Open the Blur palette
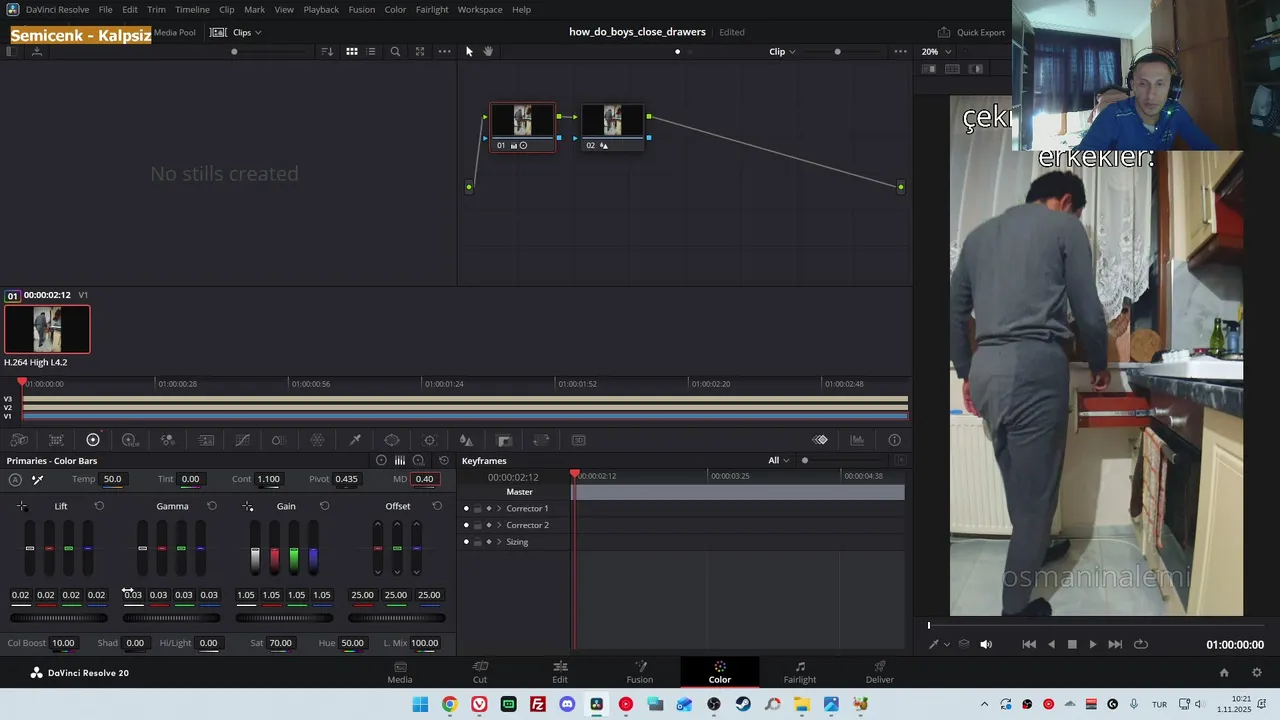This screenshot has height=720, width=1280. tap(466, 440)
